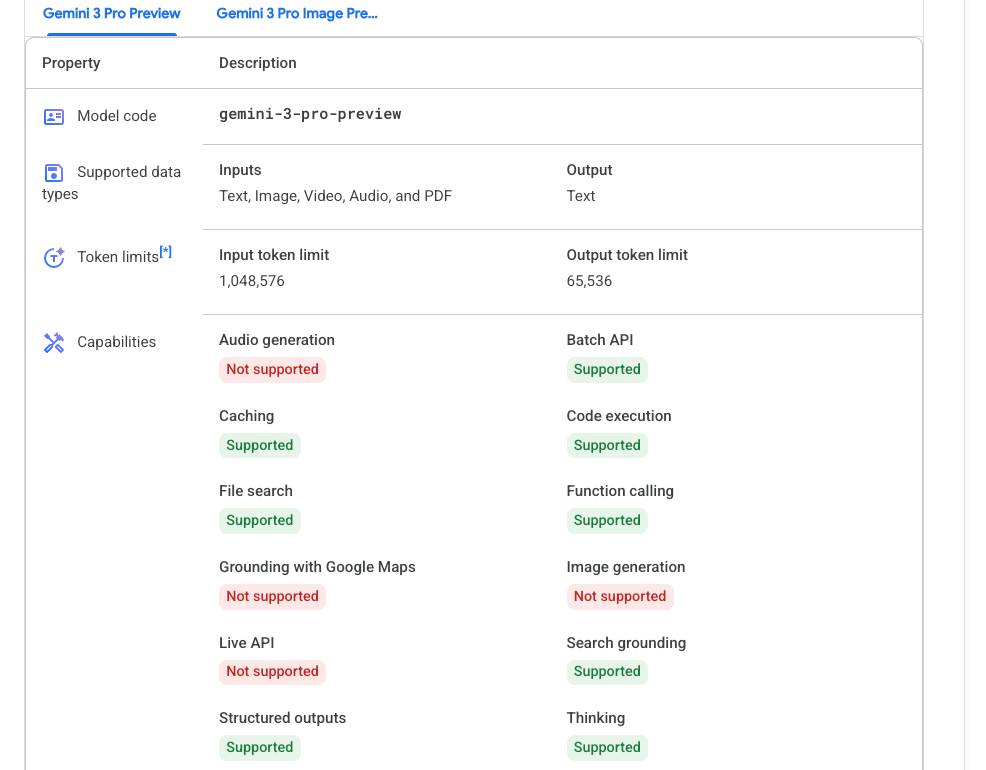Image resolution: width=986 pixels, height=770 pixels.
Task: Click Not supported badge under Grounding with Google Maps
Action: pos(272,597)
